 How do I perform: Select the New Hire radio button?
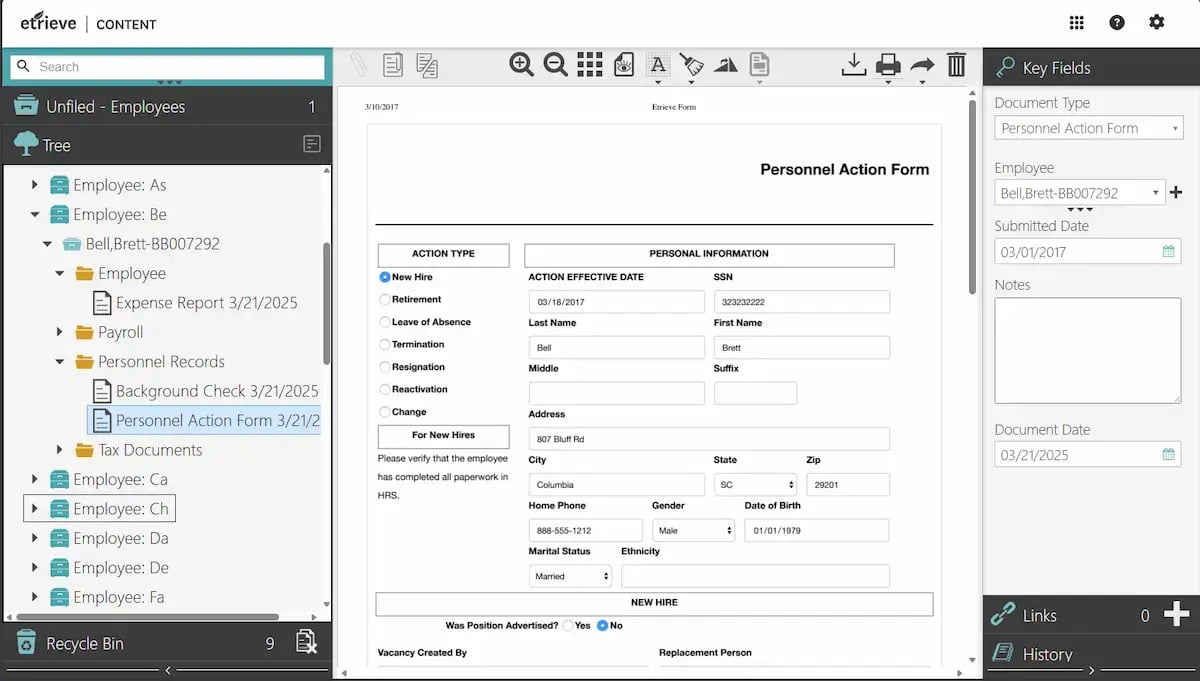click(384, 277)
